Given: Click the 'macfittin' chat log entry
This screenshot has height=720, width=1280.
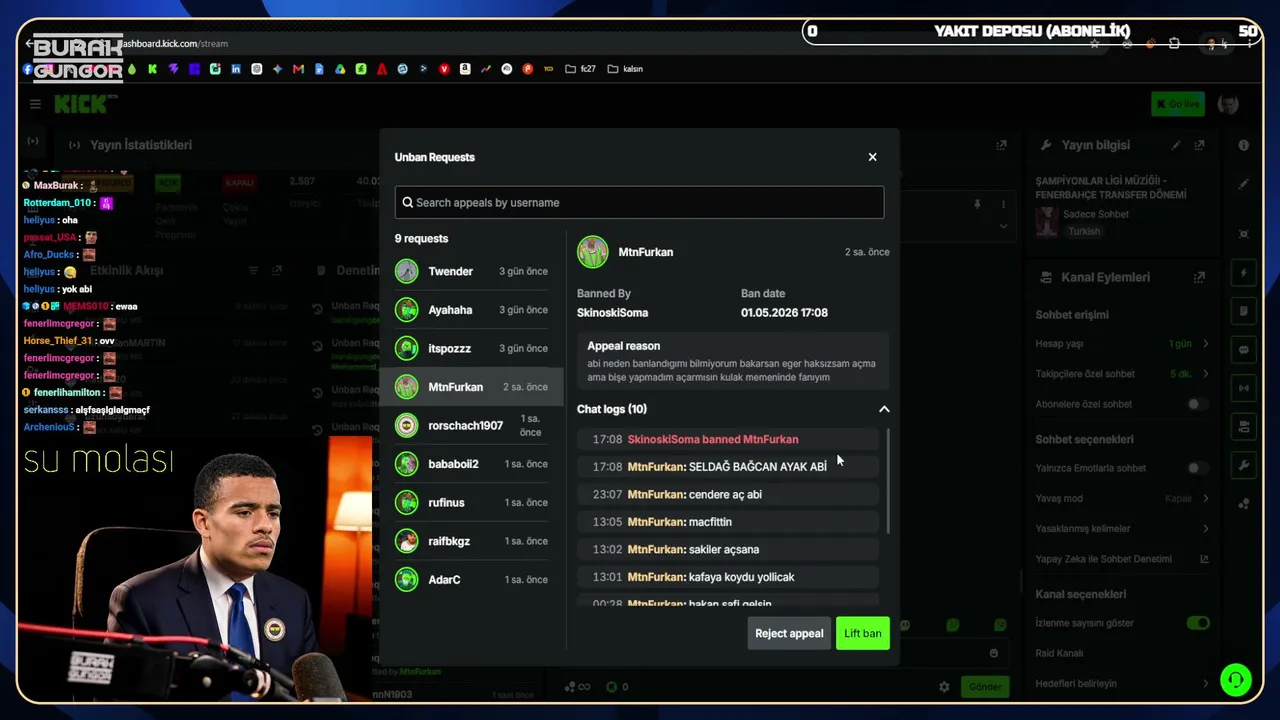Looking at the screenshot, I should coord(728,522).
